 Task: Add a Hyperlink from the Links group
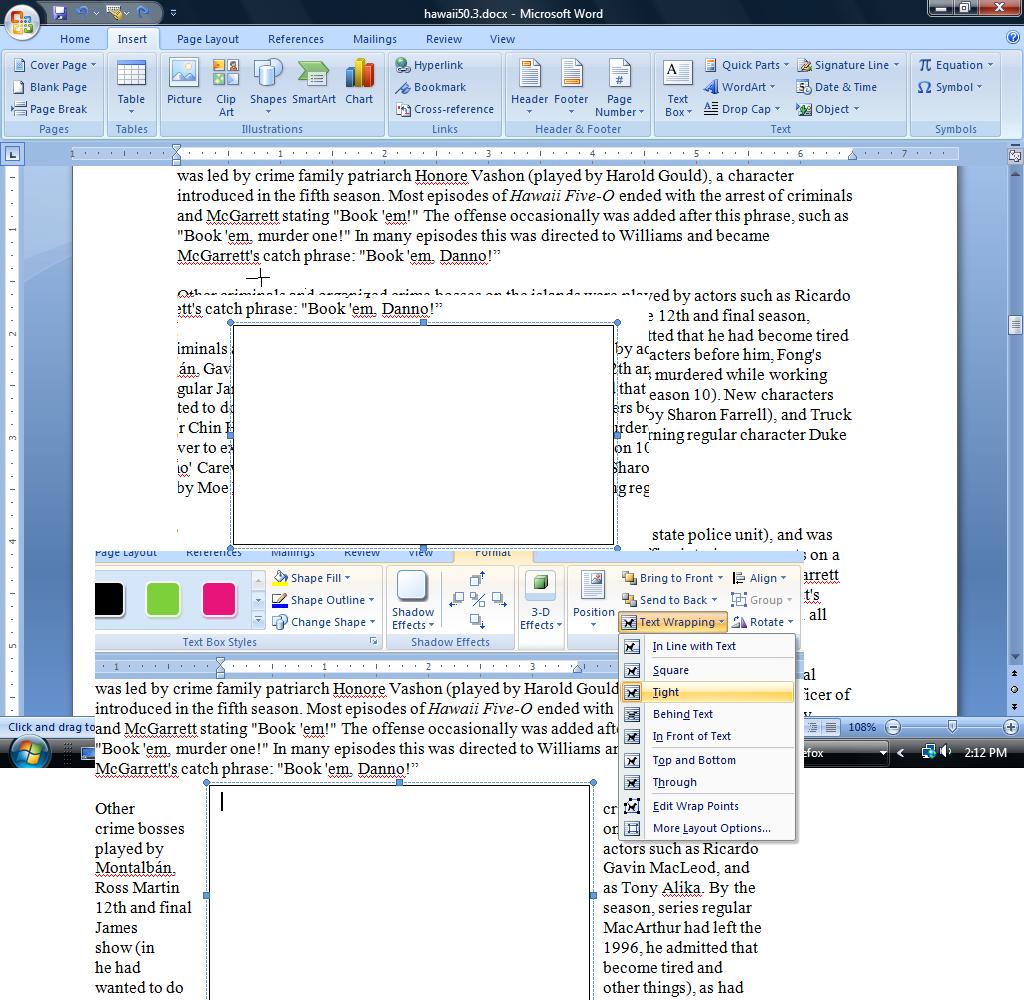tap(430, 65)
